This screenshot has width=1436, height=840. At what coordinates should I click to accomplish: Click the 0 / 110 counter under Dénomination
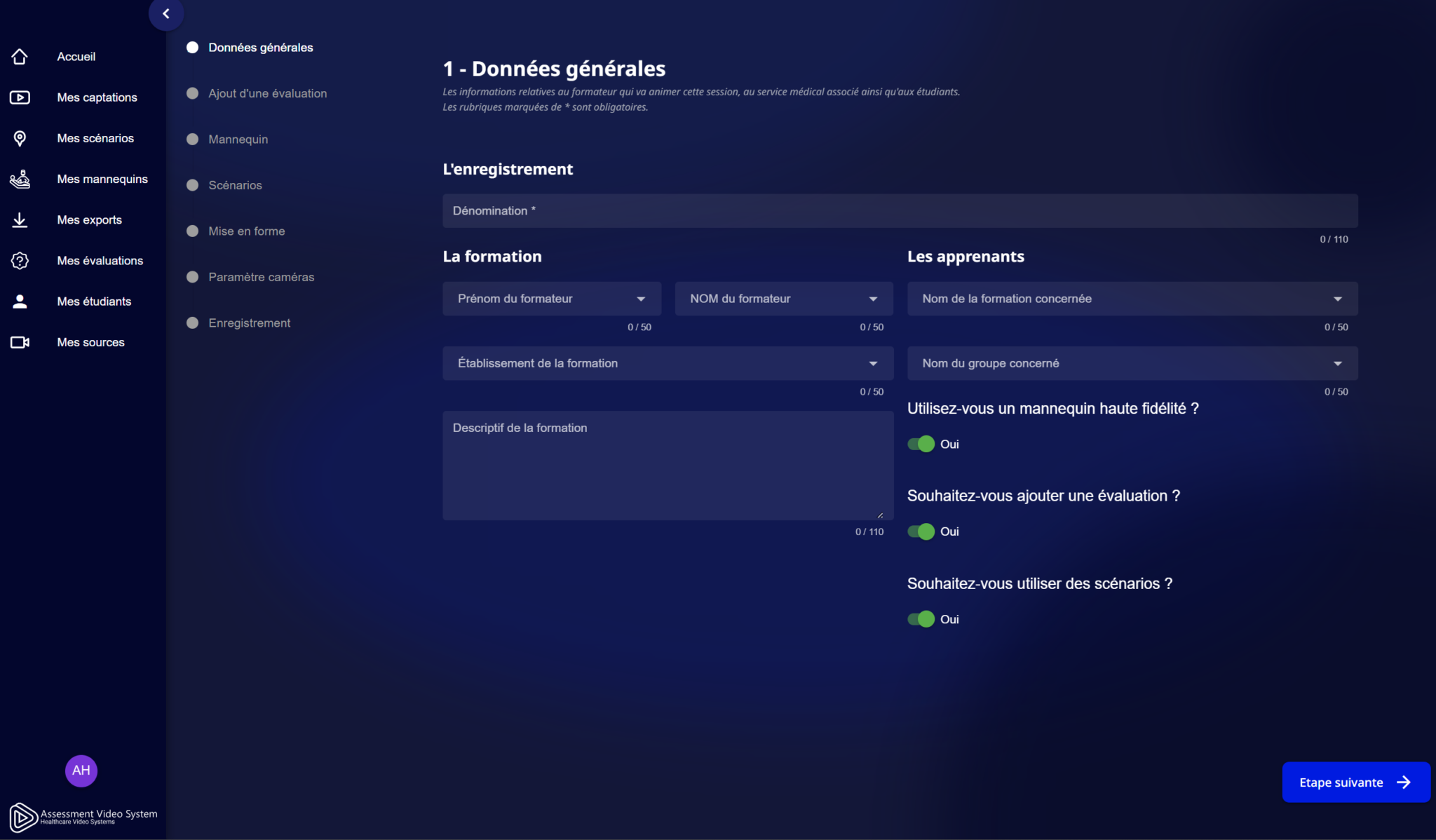click(x=1334, y=239)
